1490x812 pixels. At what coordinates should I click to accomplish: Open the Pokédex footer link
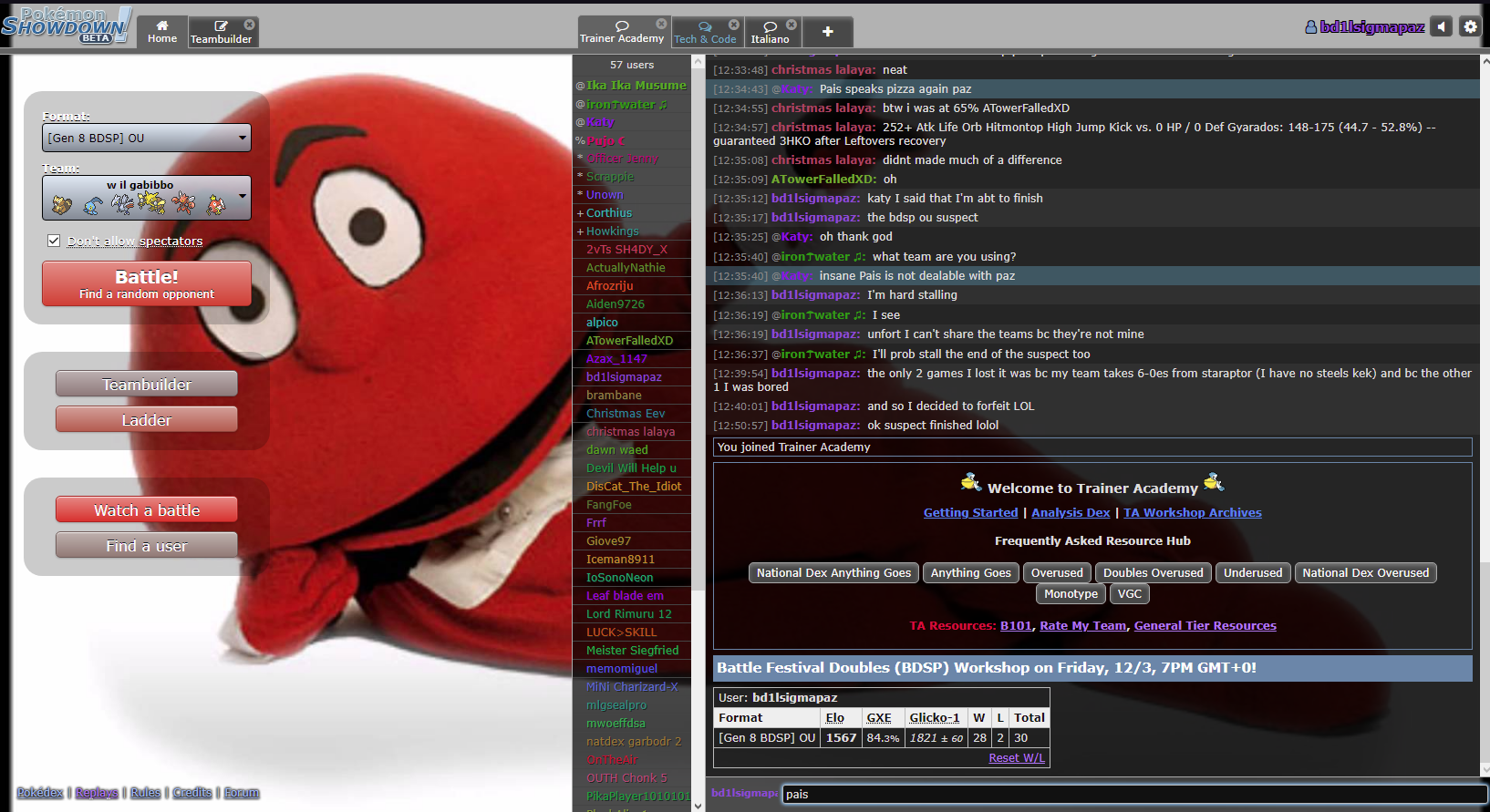[40, 793]
